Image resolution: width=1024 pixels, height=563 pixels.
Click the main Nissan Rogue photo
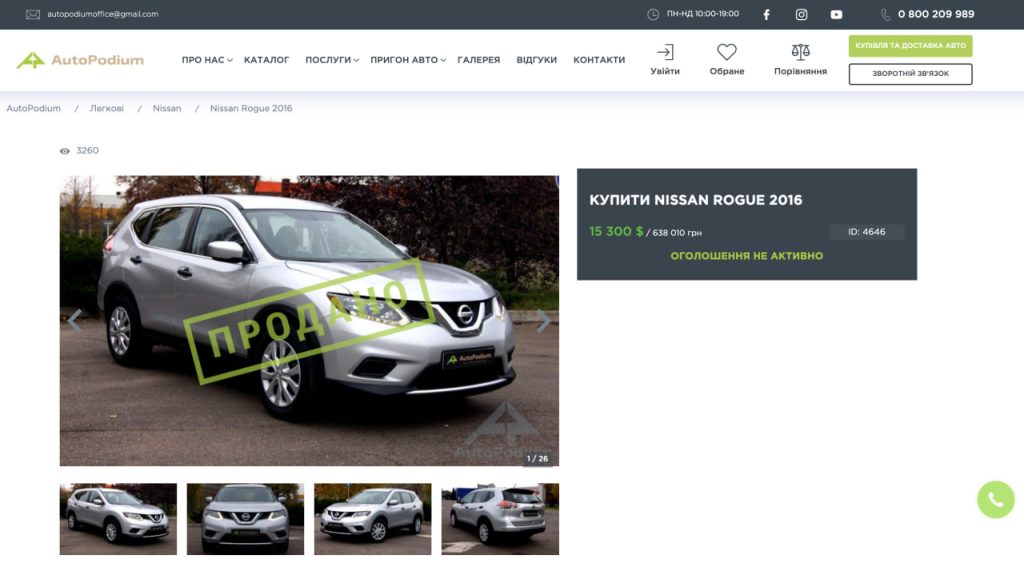pos(309,321)
